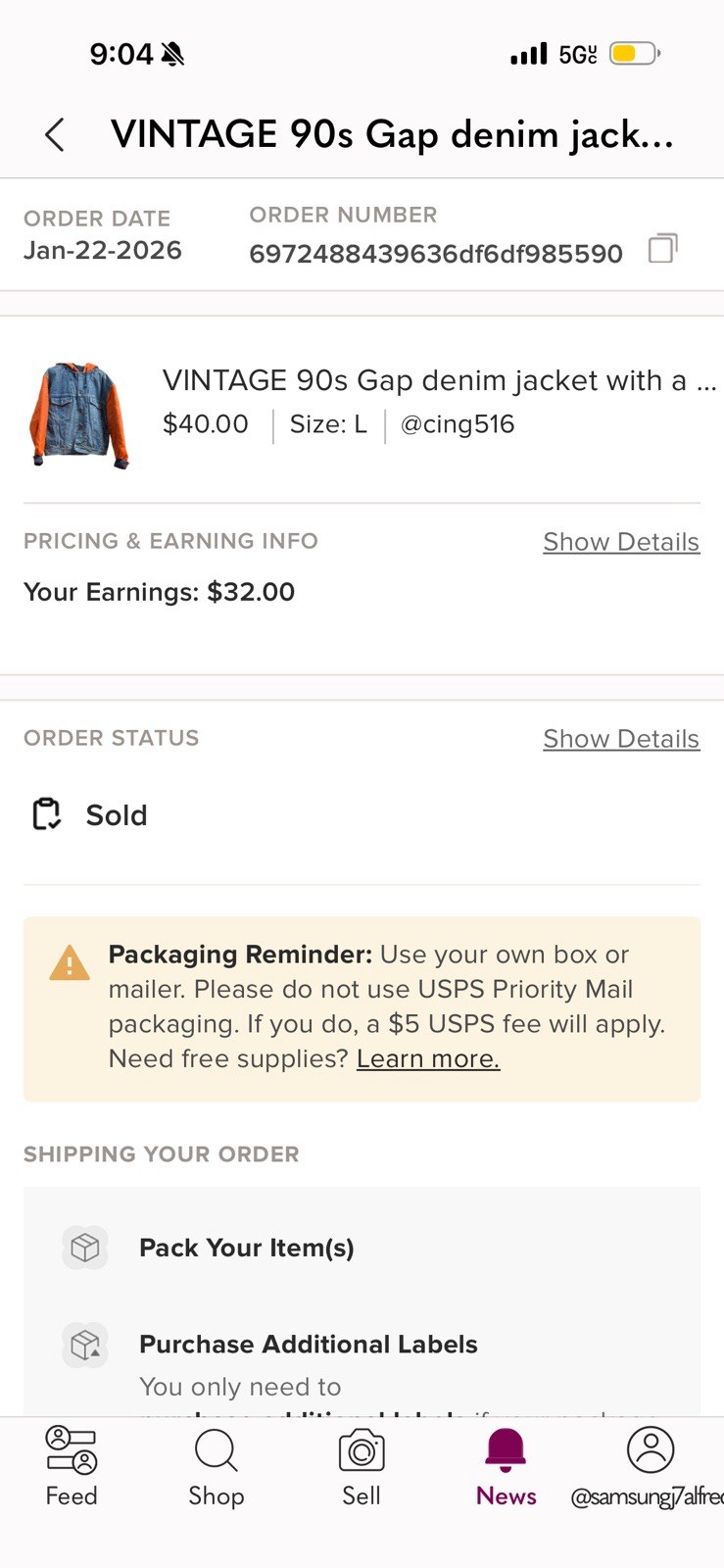Select Pack Your Item(s) step

pos(247,1248)
